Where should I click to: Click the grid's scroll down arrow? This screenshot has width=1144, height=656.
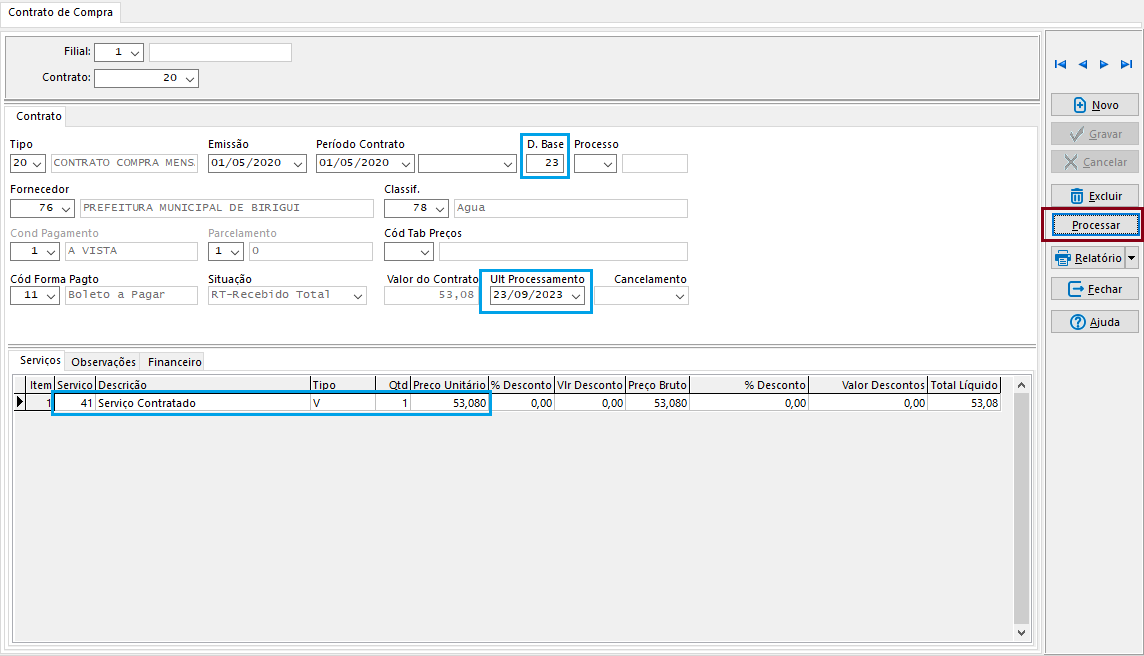pyautogui.click(x=1021, y=632)
